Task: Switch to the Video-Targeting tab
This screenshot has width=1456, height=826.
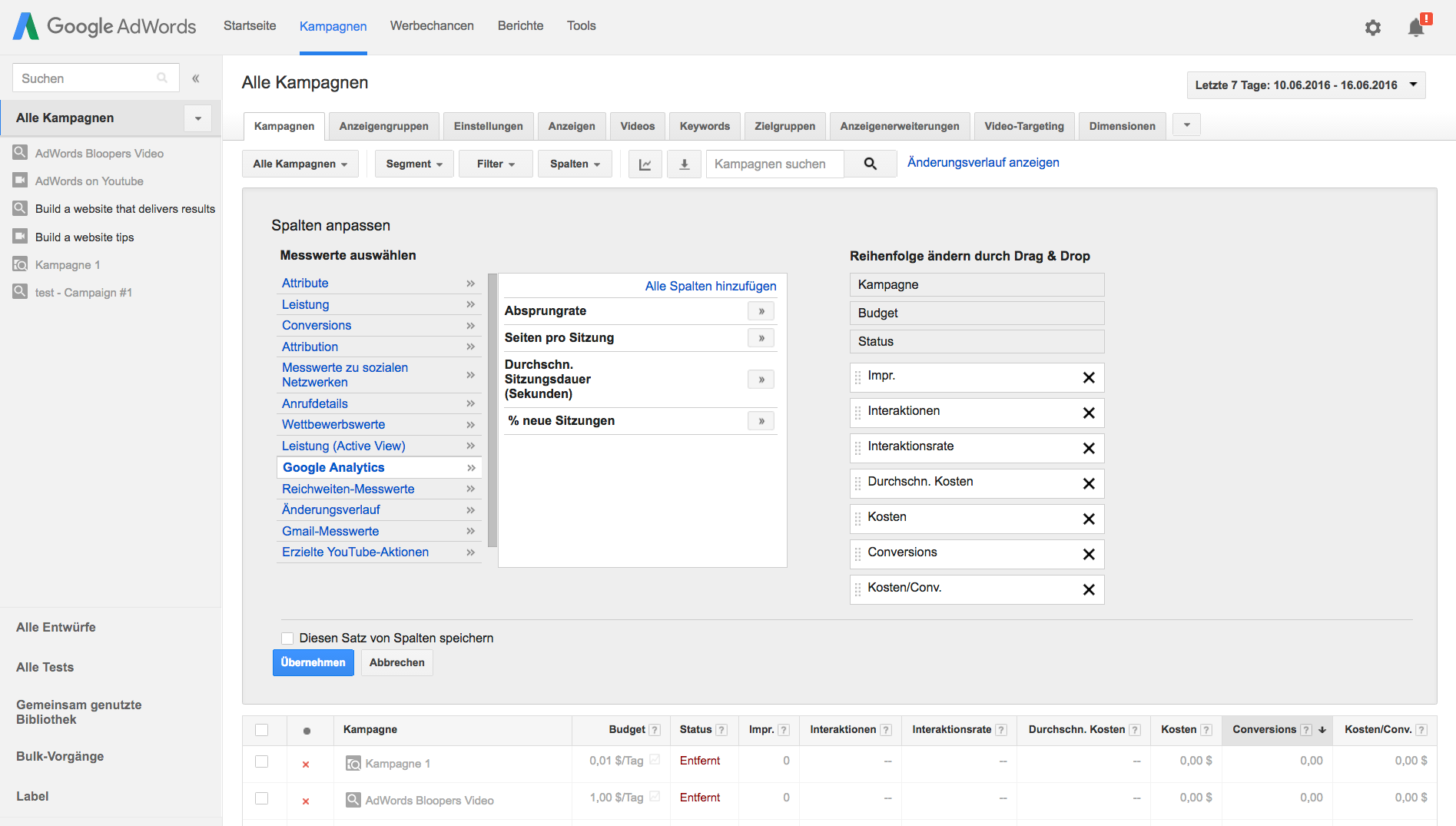Action: click(1024, 126)
